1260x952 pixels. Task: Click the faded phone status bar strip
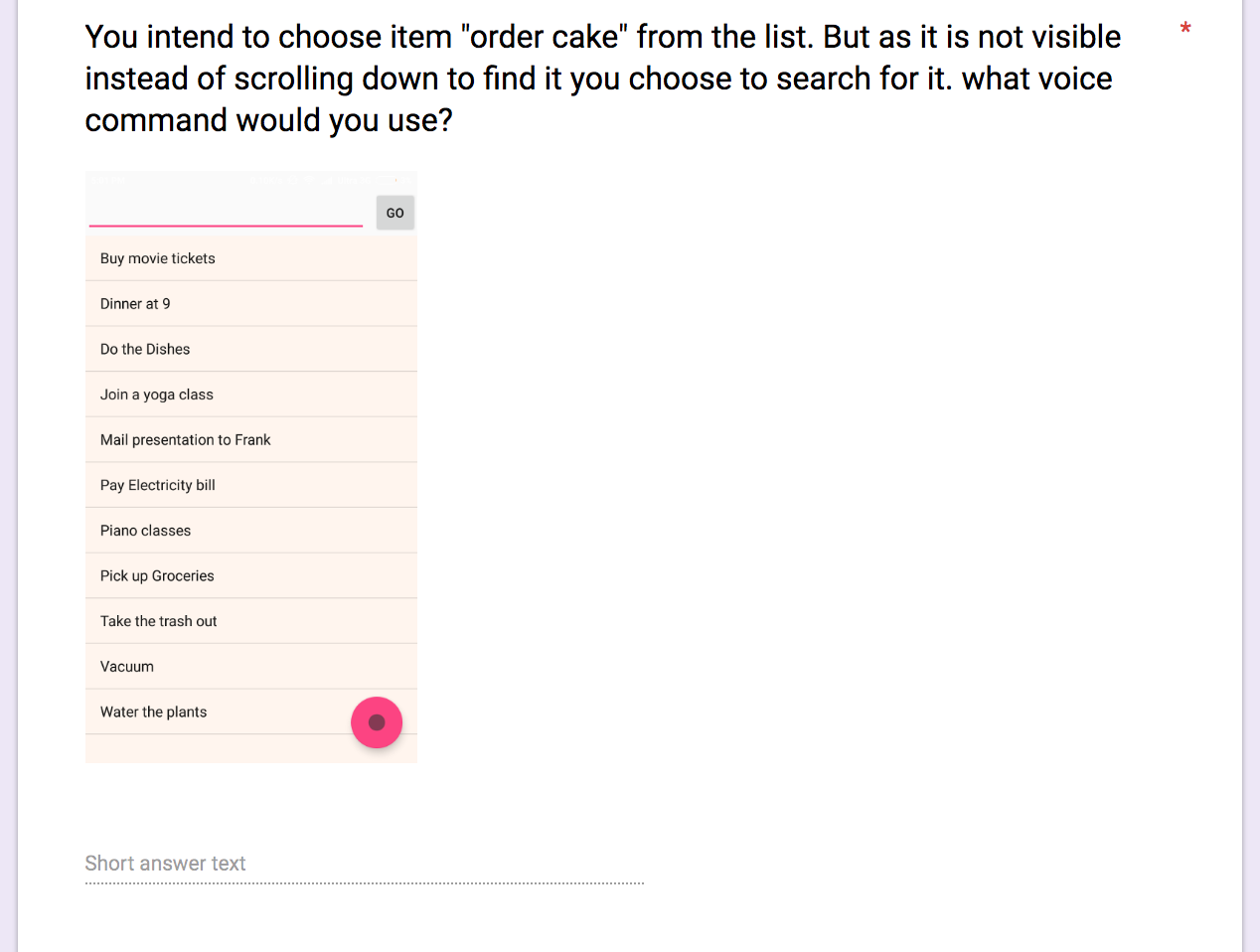pos(251,180)
